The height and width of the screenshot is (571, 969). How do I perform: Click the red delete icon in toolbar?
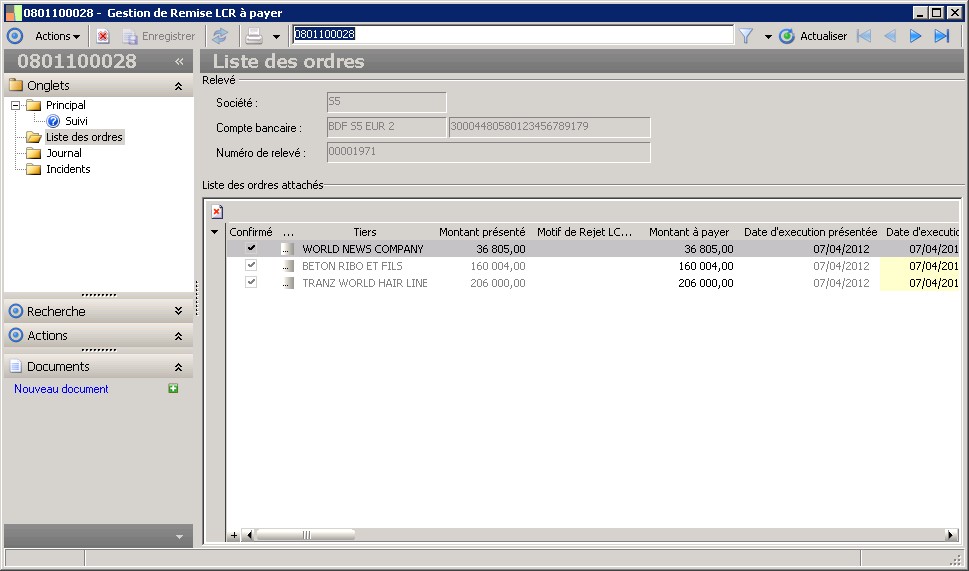(103, 36)
